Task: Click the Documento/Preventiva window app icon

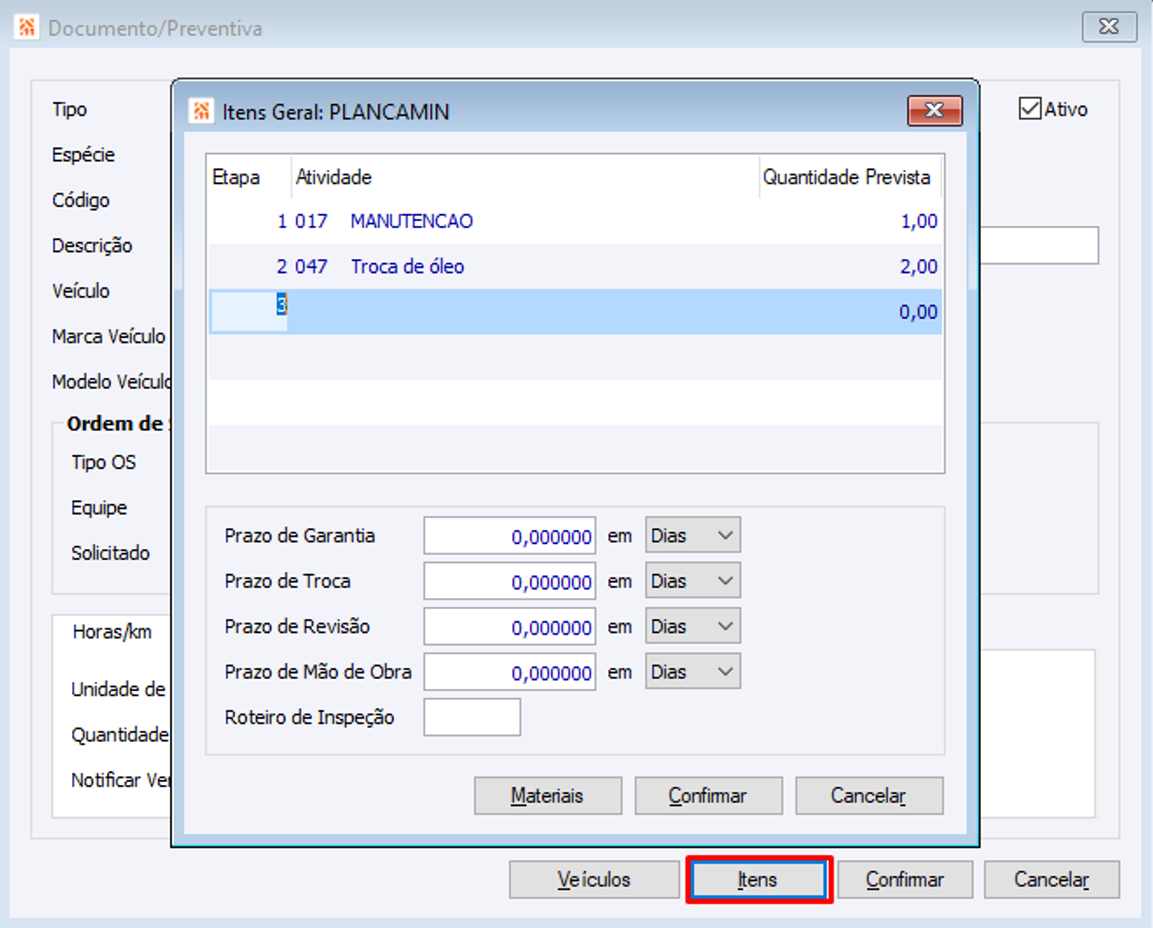Action: point(27,28)
